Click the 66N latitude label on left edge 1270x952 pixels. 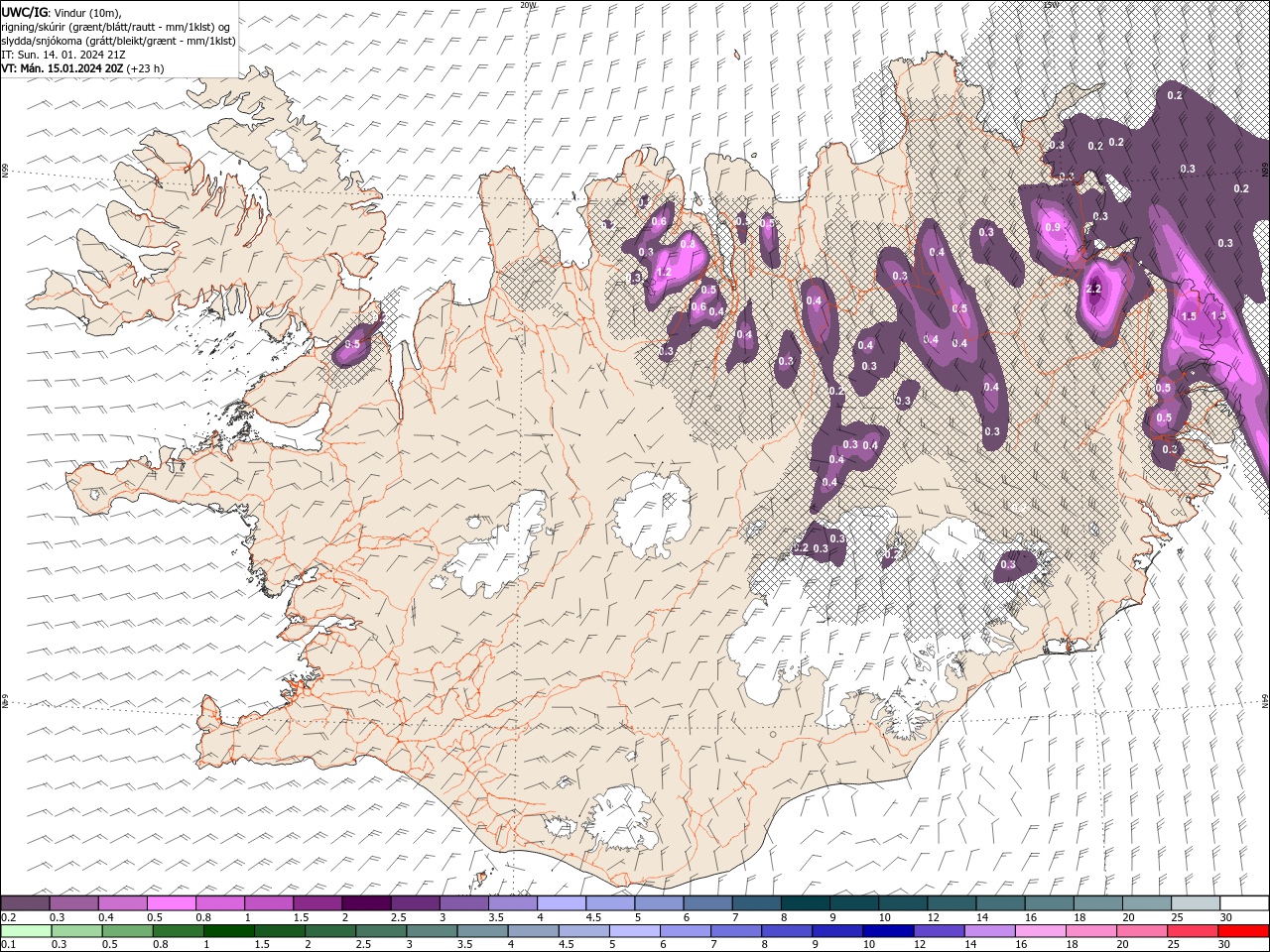(5, 171)
